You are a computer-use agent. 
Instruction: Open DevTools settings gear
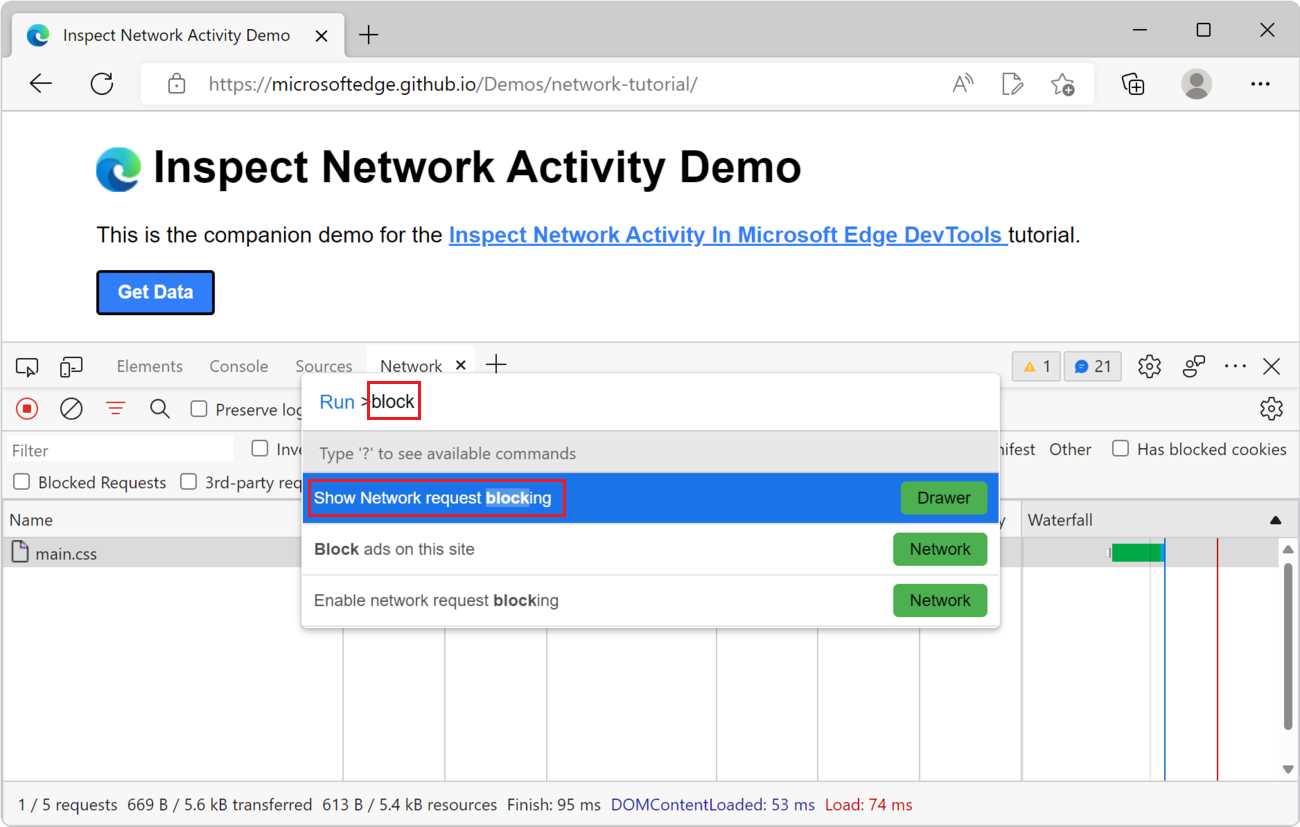[1148, 366]
